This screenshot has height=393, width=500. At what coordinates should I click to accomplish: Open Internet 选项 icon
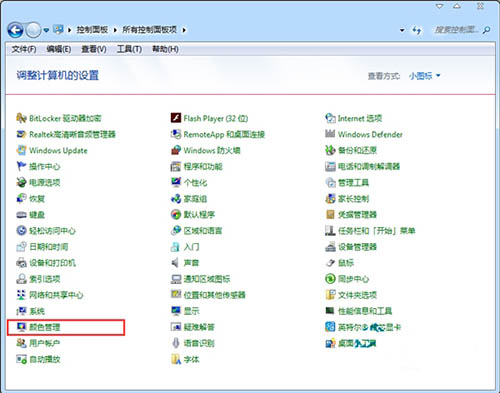(x=330, y=118)
